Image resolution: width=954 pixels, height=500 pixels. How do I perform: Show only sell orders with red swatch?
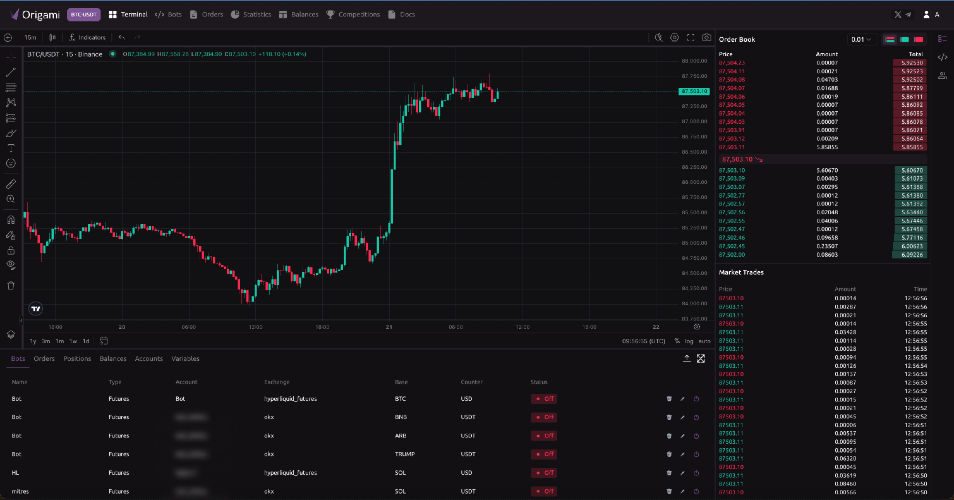(x=919, y=40)
